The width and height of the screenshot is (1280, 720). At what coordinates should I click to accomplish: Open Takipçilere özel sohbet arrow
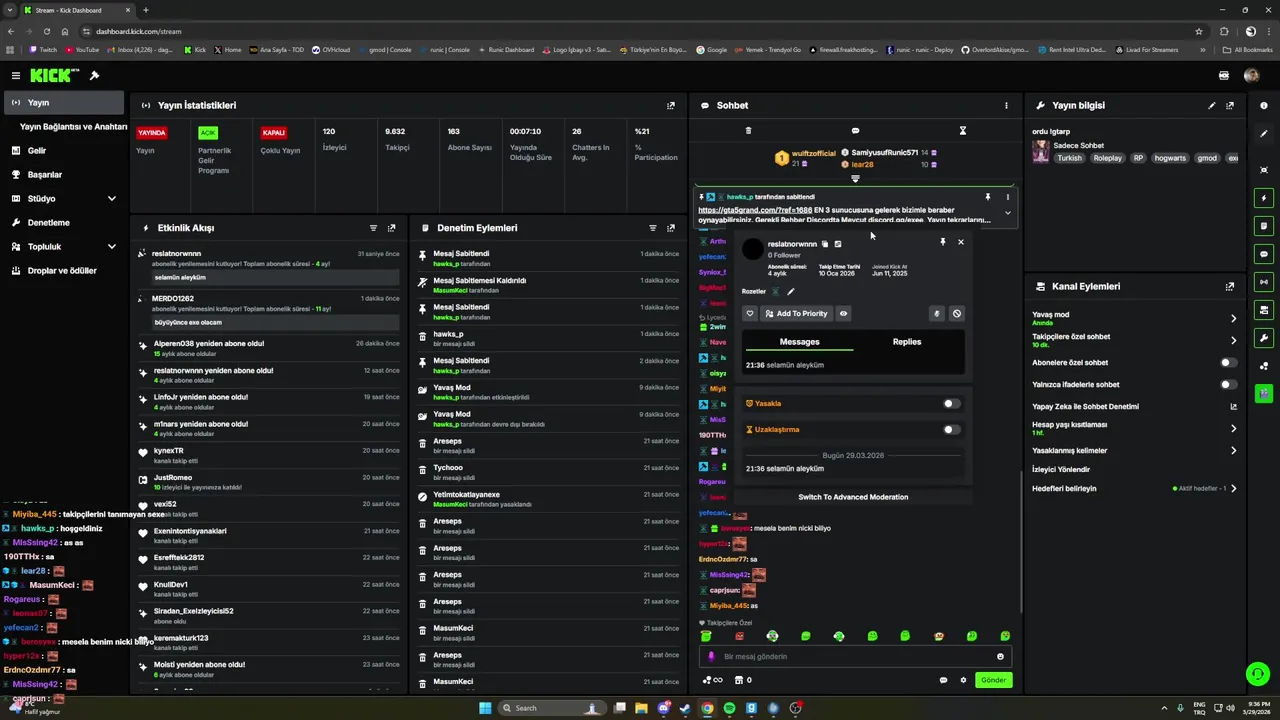tap(1233, 341)
